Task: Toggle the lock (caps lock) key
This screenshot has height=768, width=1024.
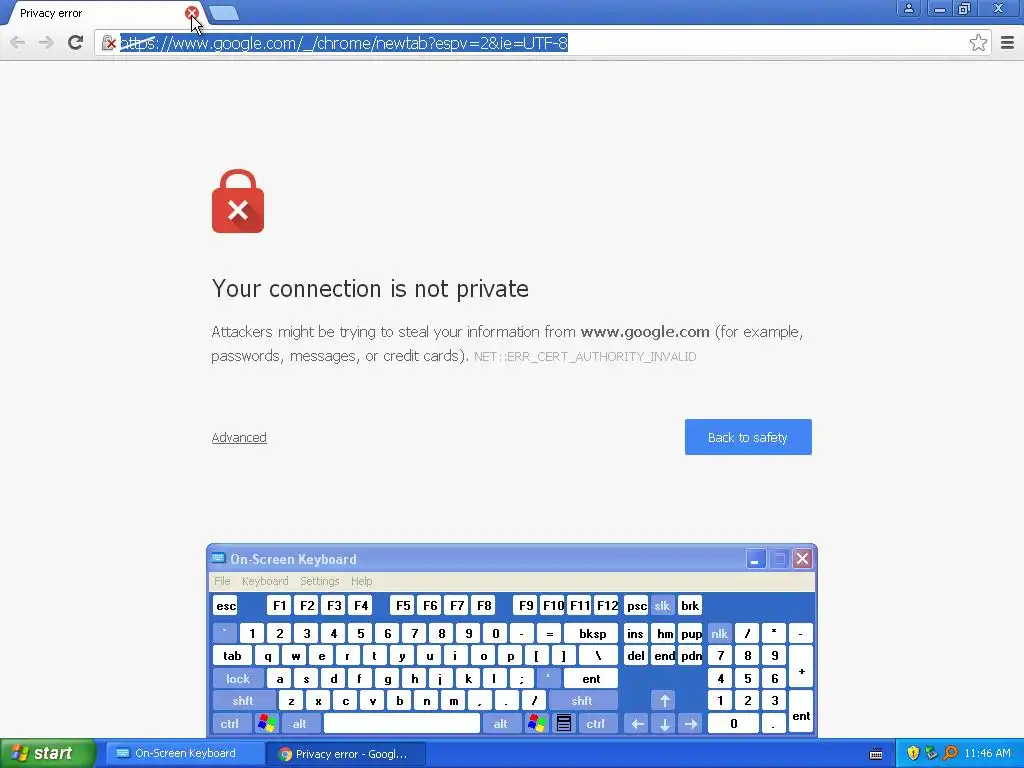Action: 238,679
